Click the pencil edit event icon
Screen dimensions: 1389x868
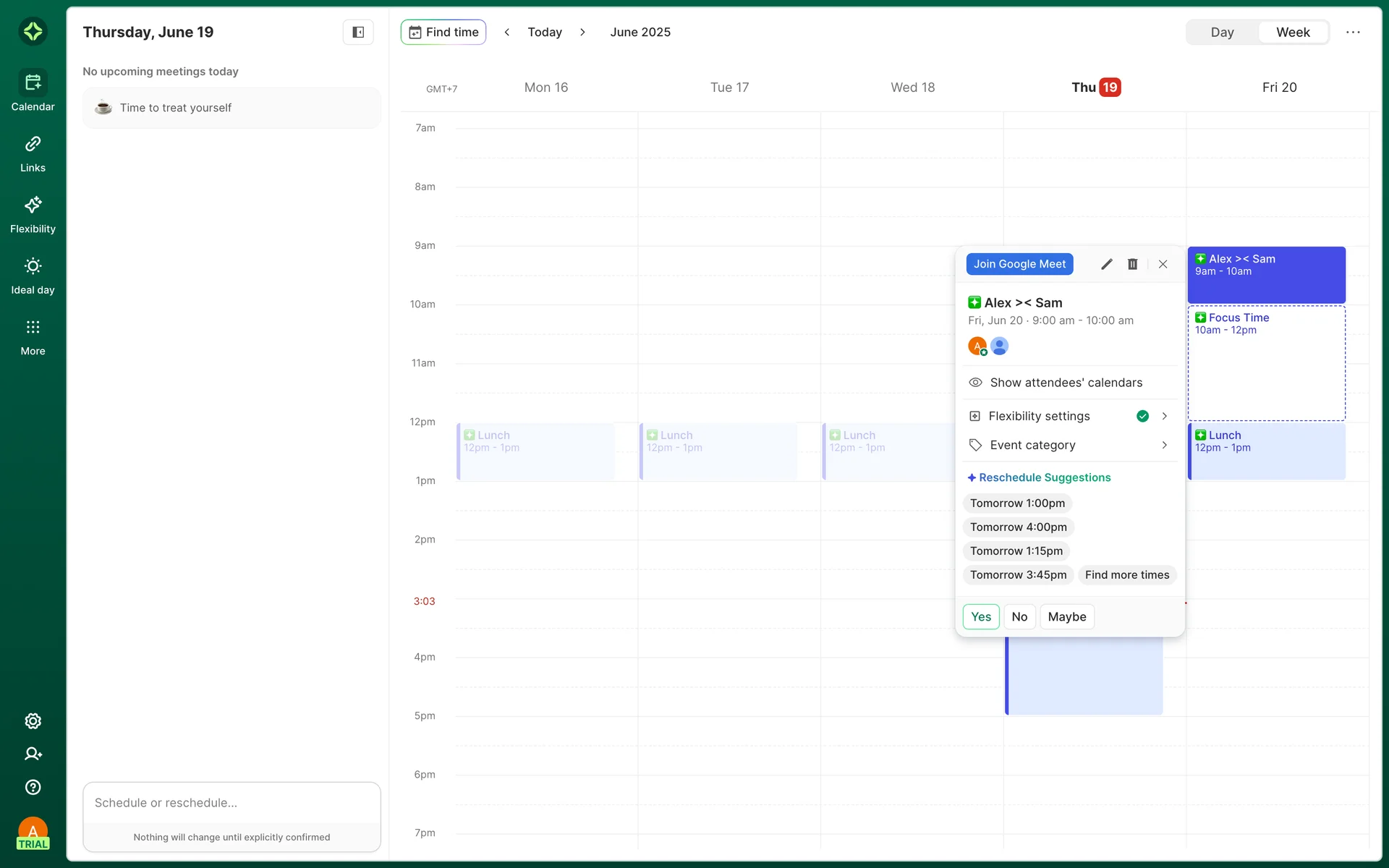[x=1106, y=264]
